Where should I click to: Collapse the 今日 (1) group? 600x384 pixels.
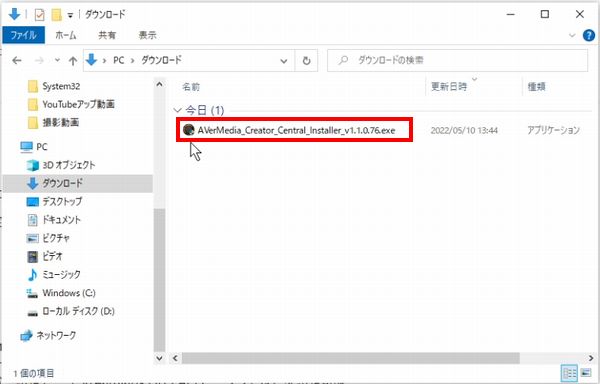177,110
